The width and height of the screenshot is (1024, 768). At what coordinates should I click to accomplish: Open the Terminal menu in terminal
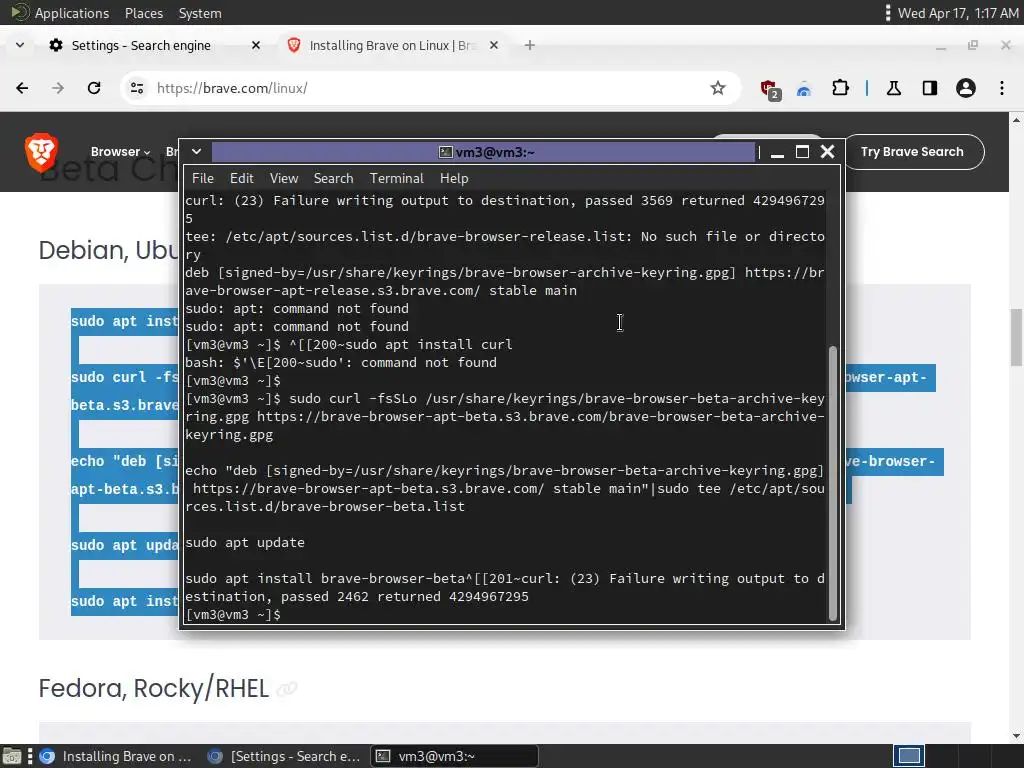click(396, 178)
